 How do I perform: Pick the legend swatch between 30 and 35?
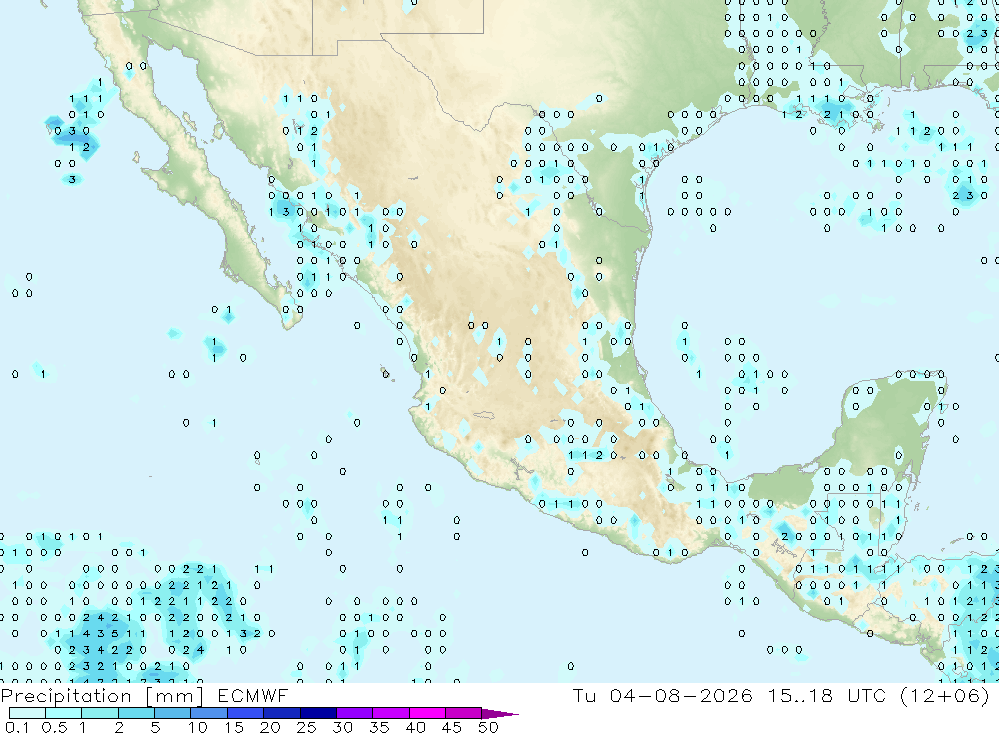tap(355, 713)
